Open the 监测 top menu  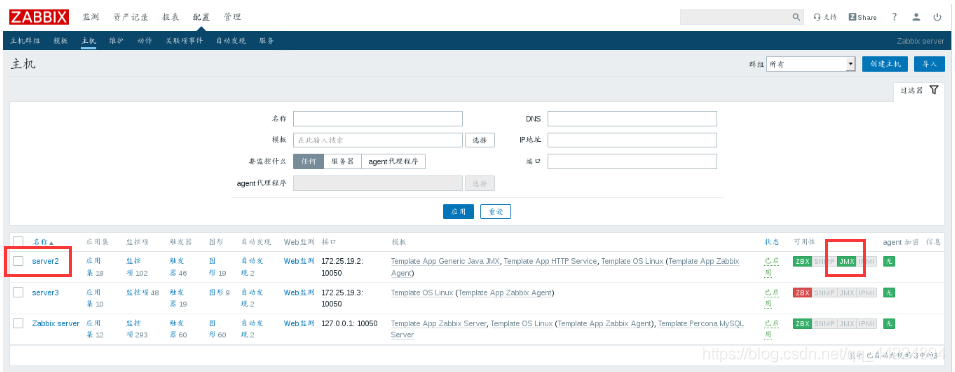91,17
